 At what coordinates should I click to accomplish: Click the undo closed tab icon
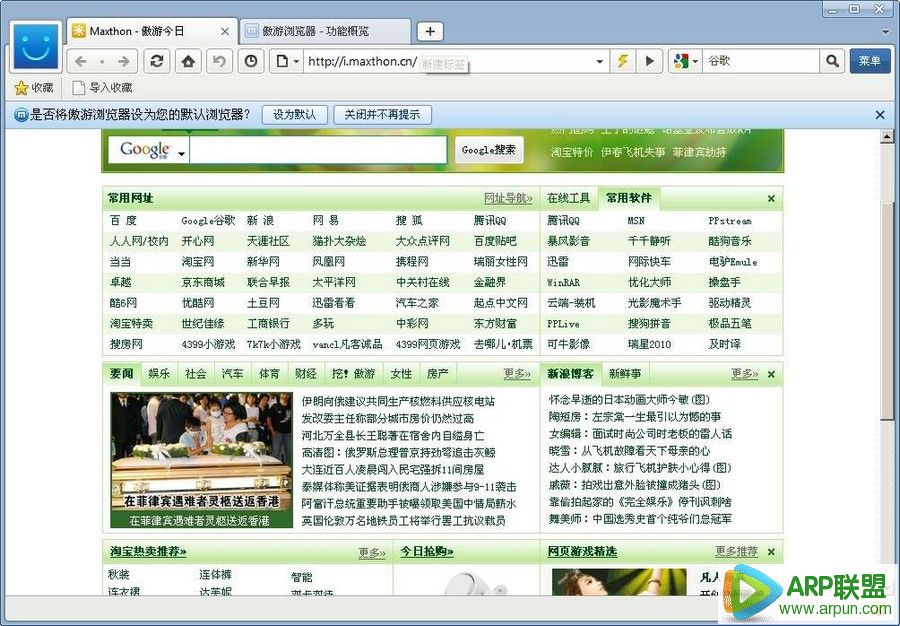tap(219, 61)
